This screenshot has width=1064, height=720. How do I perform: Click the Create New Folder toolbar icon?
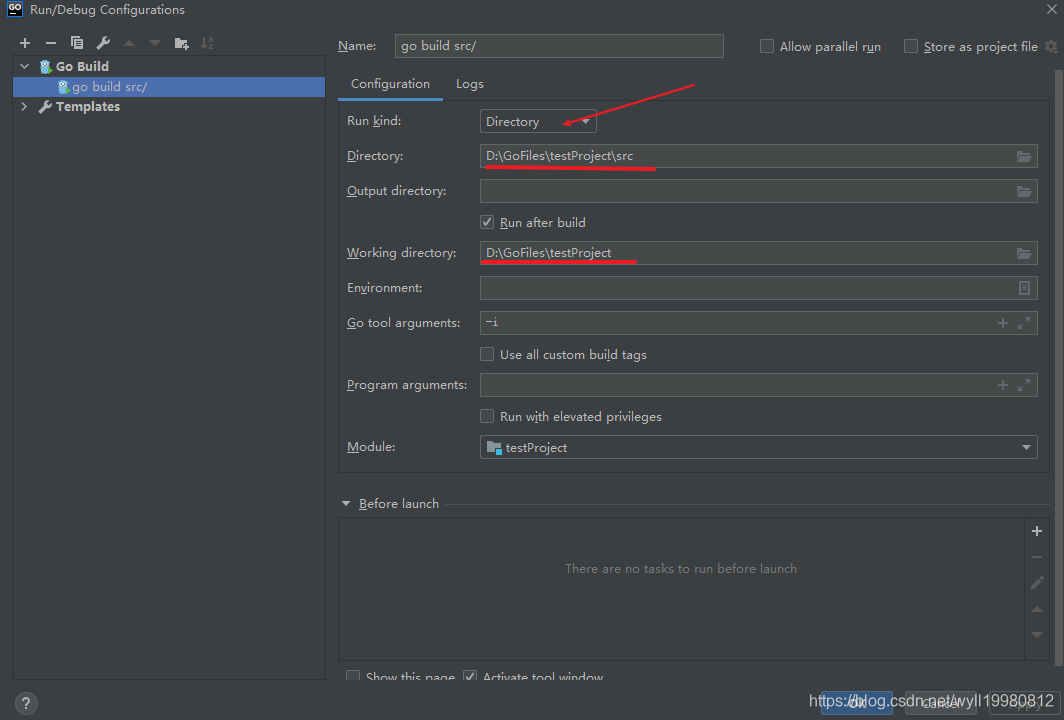click(x=181, y=43)
